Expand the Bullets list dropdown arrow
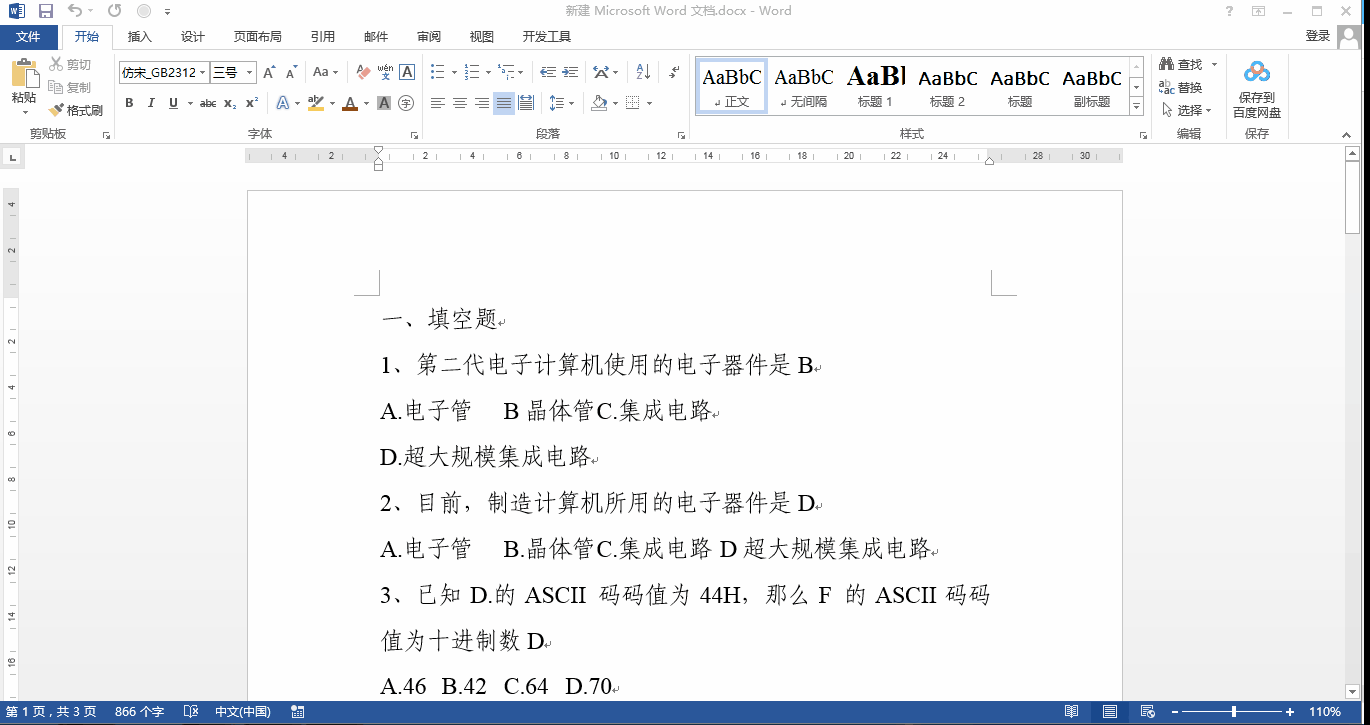1370x725 pixels. 454,73
